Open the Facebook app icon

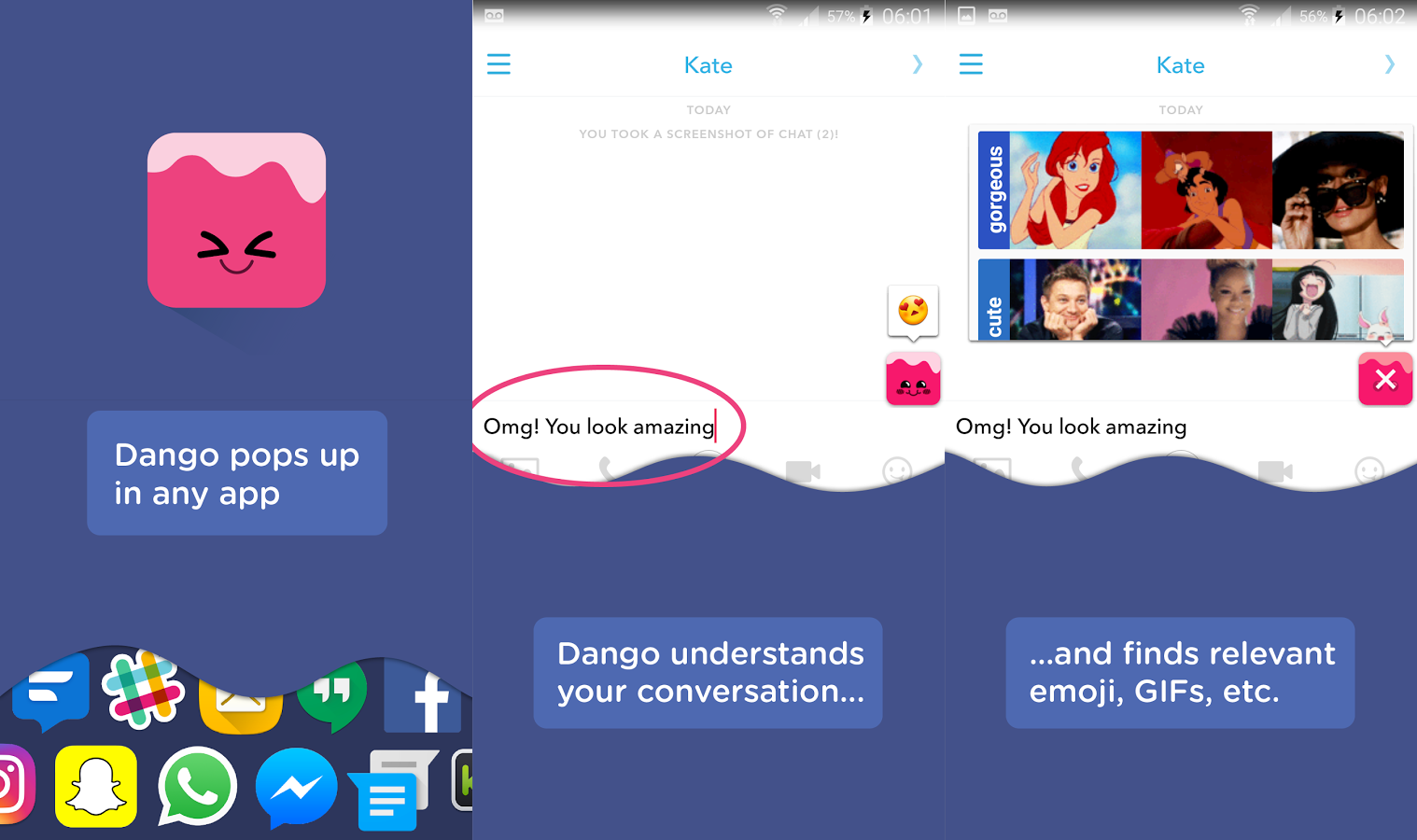[423, 696]
